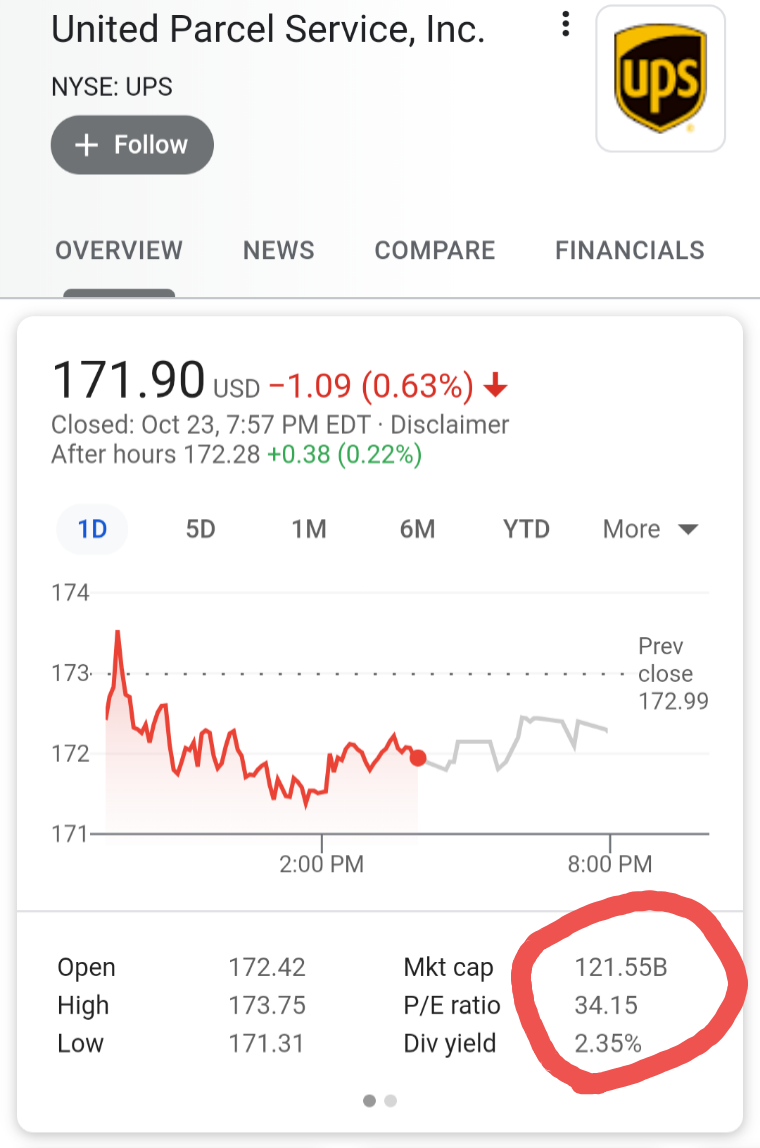Select the Overview tab
The width and height of the screenshot is (760, 1148).
pyautogui.click(x=119, y=250)
